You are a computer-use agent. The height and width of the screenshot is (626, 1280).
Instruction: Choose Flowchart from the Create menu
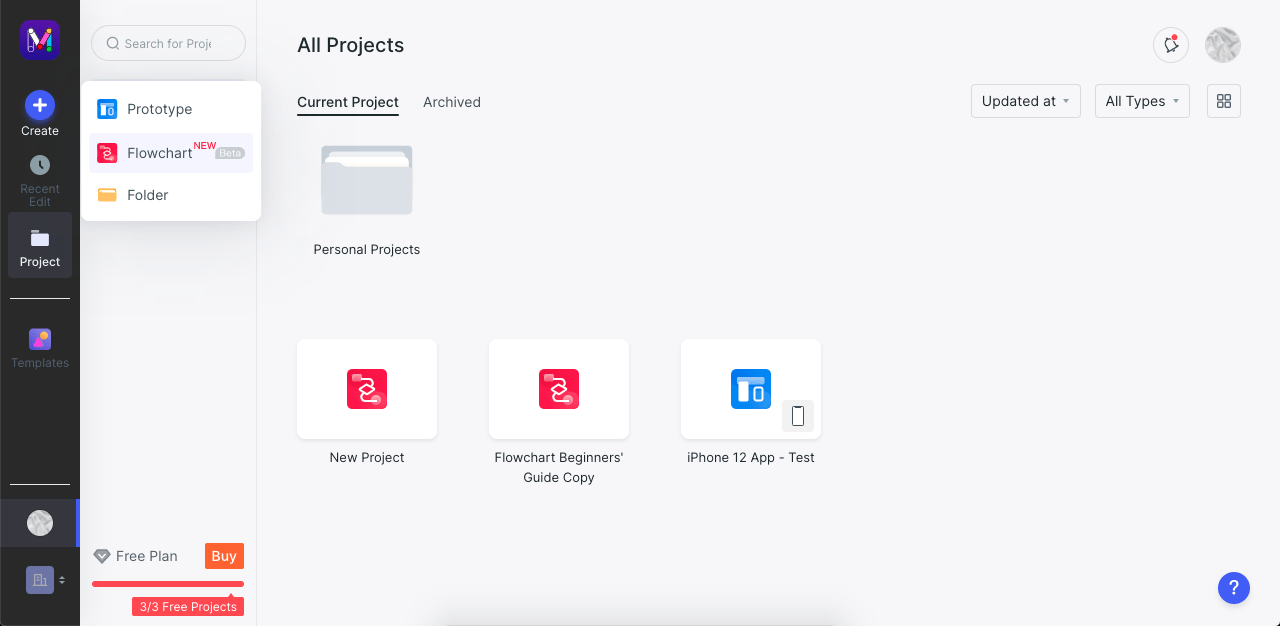[x=158, y=152]
